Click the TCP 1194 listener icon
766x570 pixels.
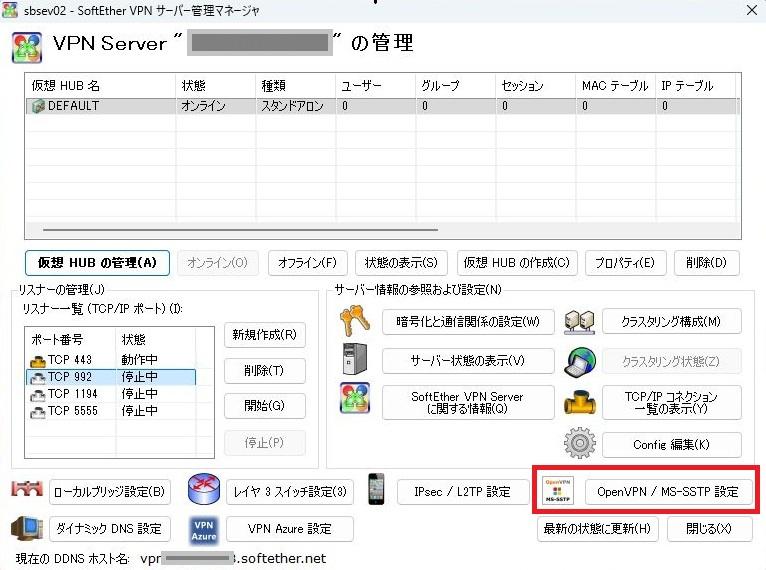(x=38, y=395)
